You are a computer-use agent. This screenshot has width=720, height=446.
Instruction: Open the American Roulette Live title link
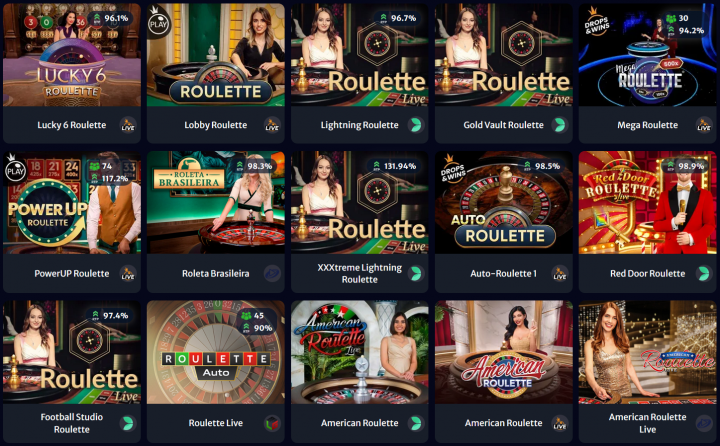pyautogui.click(x=647, y=423)
